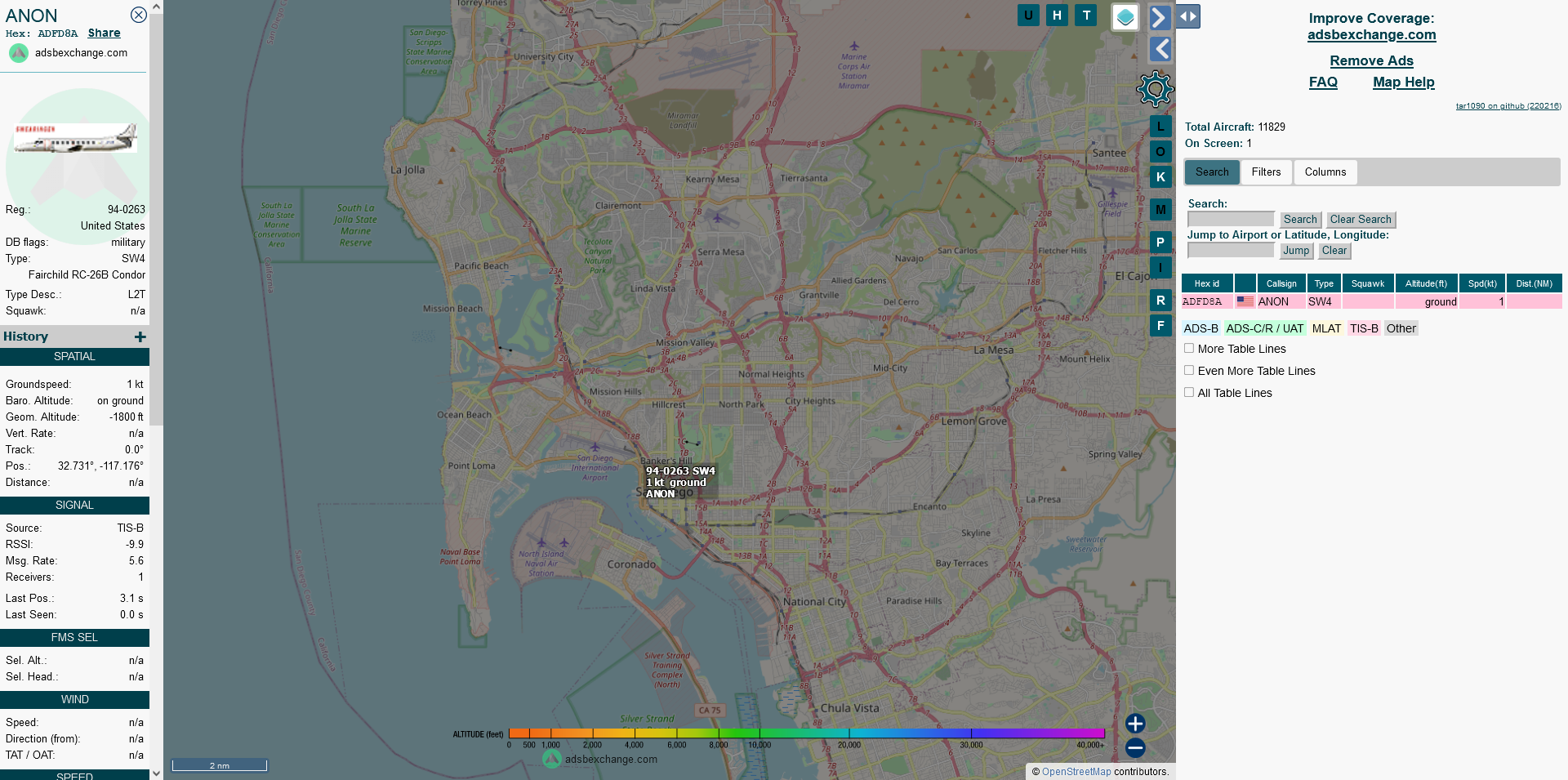Click the right chevron sidebar toggle
This screenshot has height=780, width=1568.
pos(1160,17)
